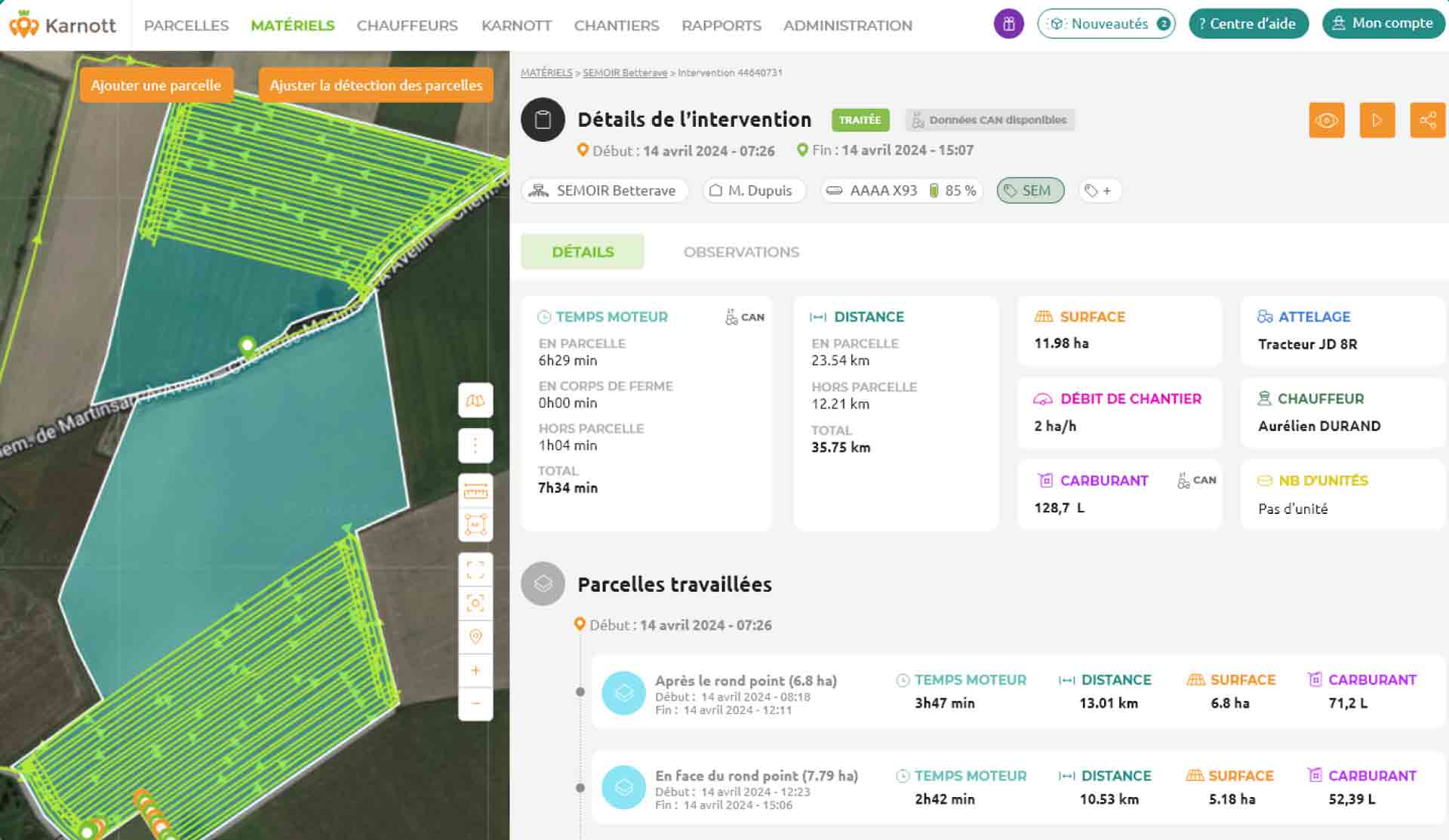Toggle fullscreen map view
This screenshot has height=840, width=1449.
pyautogui.click(x=475, y=570)
